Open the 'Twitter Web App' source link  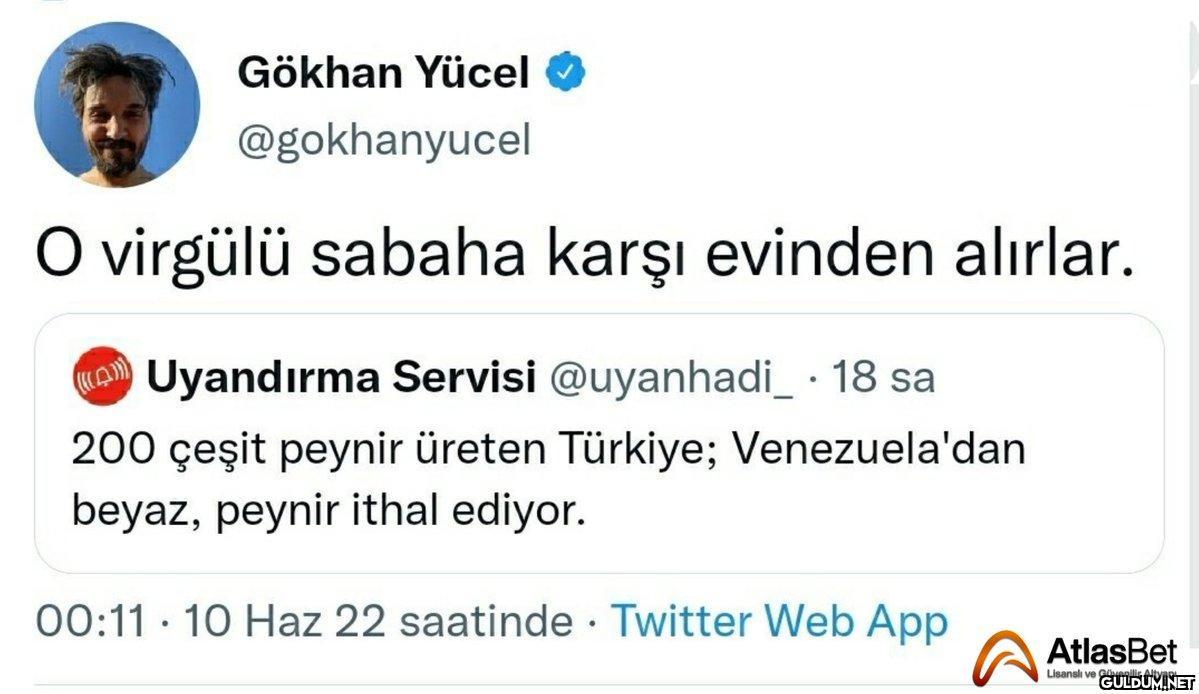(x=779, y=622)
